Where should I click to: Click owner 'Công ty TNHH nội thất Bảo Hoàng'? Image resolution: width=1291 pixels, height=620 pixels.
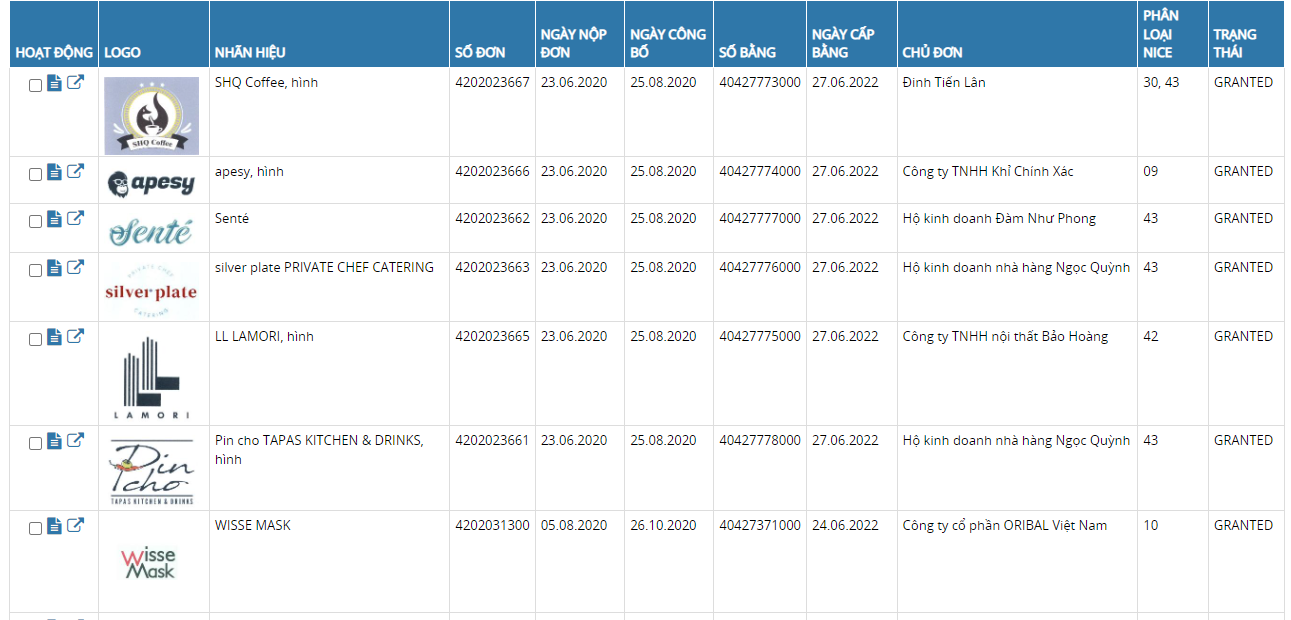[1005, 337]
